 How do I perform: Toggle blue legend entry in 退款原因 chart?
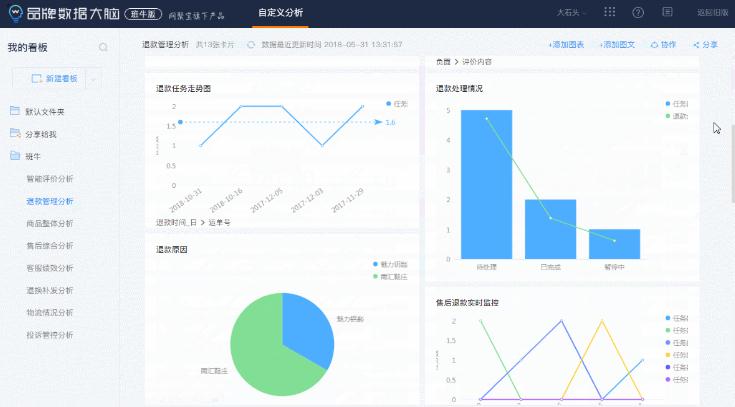[390, 264]
